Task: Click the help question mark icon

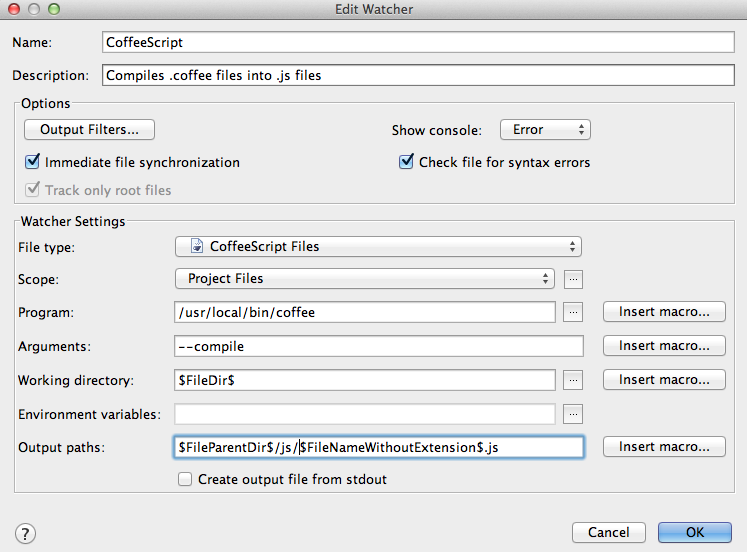Action: click(25, 533)
